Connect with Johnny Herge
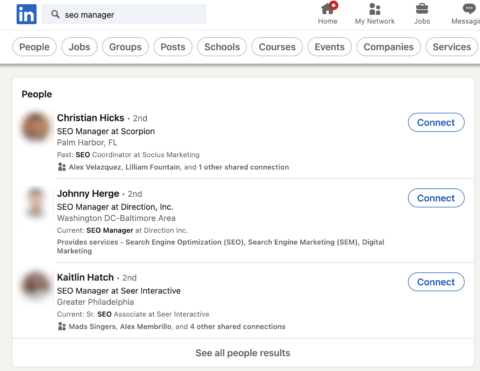Viewport: 480px width, 371px height. point(436,198)
